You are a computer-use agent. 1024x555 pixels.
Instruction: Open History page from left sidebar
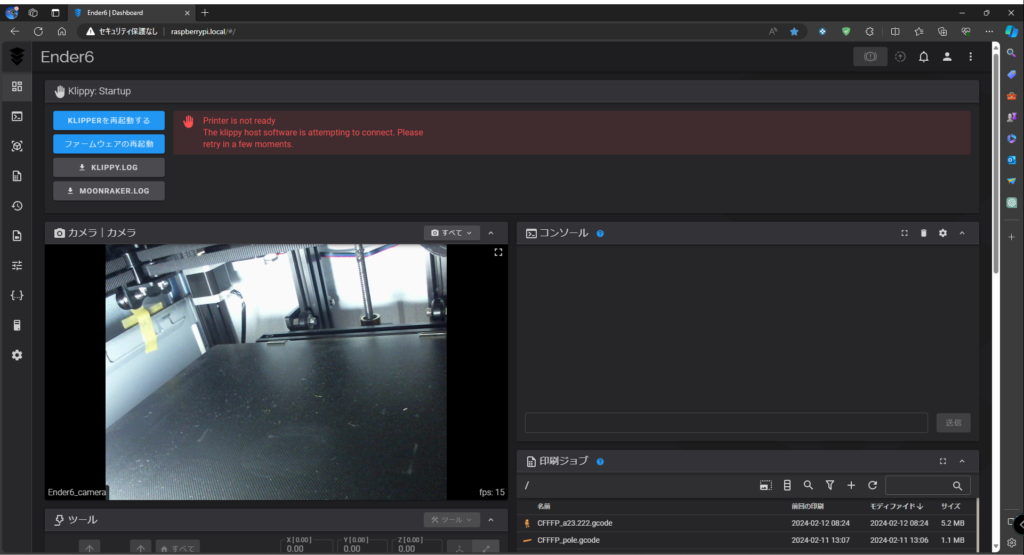[x=17, y=206]
